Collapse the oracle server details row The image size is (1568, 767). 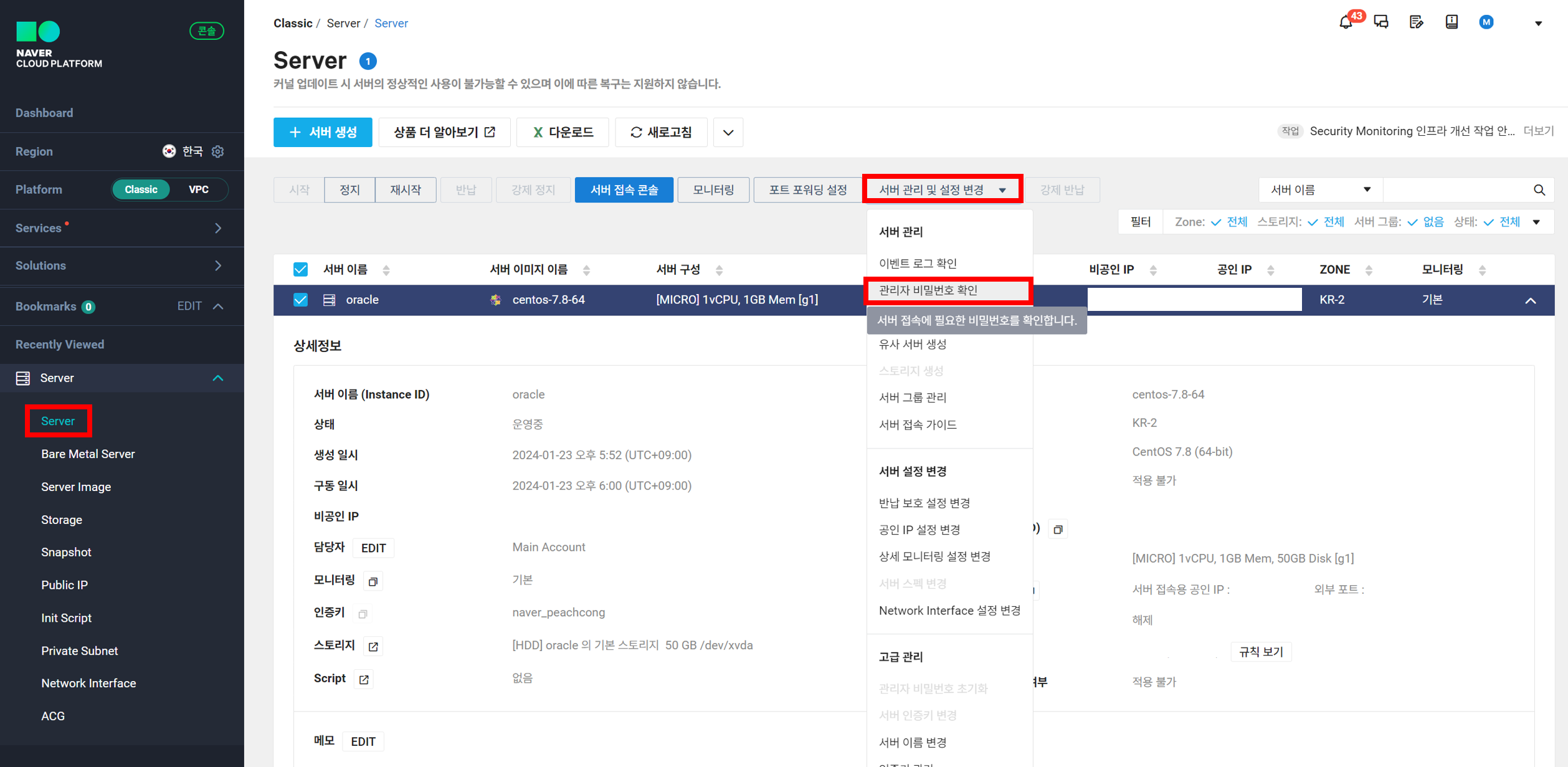(x=1530, y=300)
